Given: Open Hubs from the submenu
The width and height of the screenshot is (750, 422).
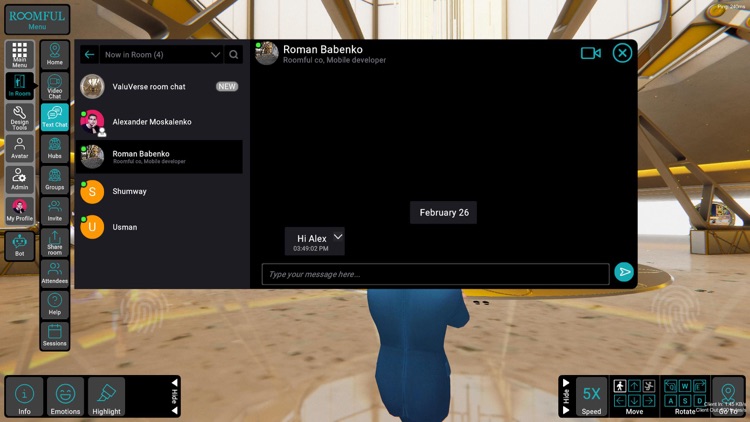Looking at the screenshot, I should point(55,148).
